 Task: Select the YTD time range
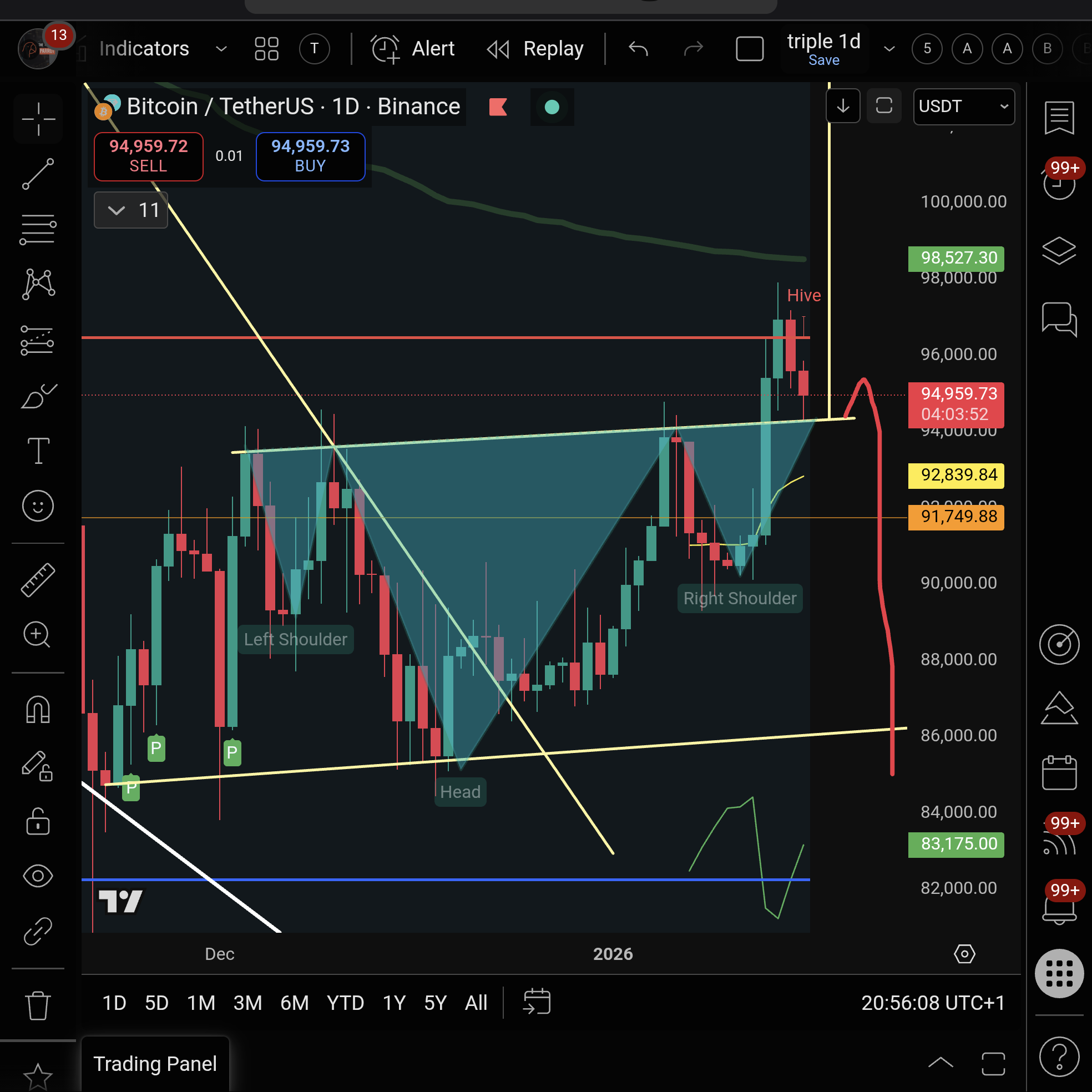(x=345, y=1003)
